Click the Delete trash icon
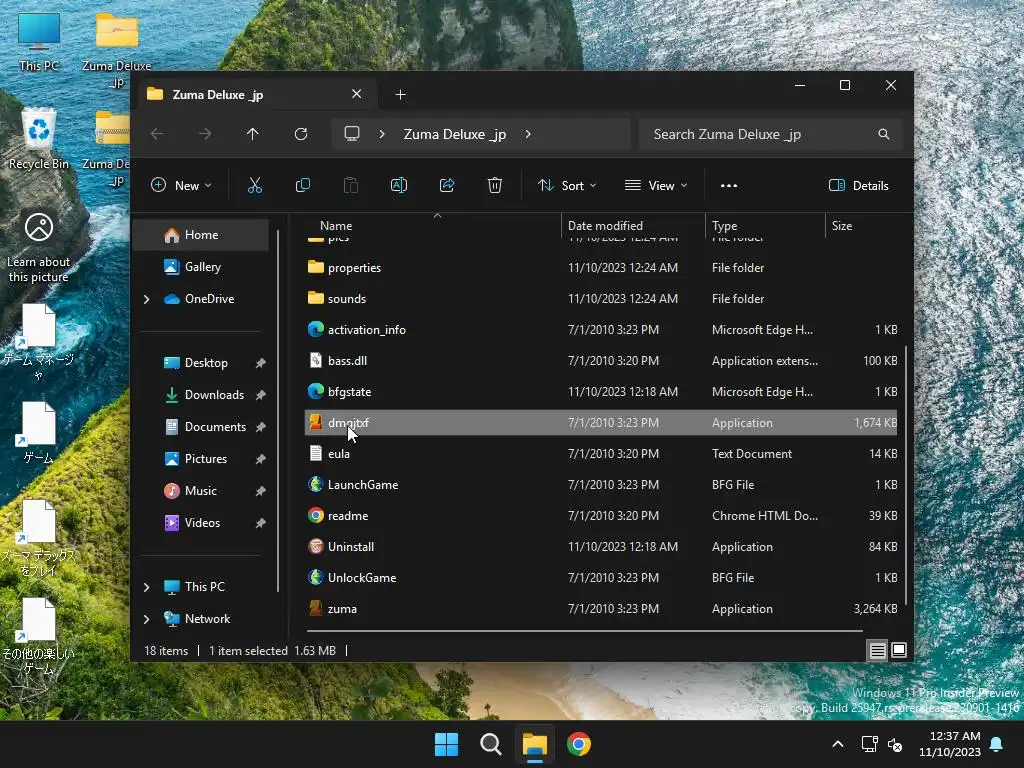Viewport: 1024px width, 768px height. click(x=494, y=185)
